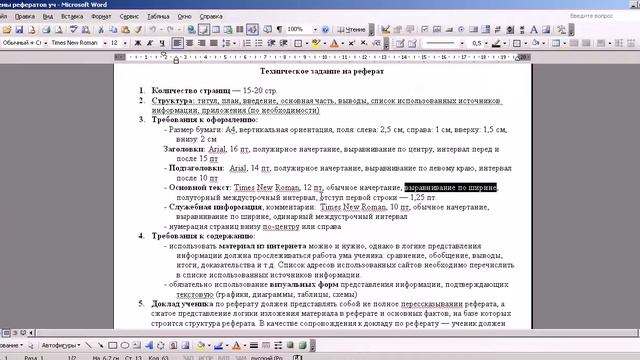Screen dimensions: 640x360
Task: Decrease the paragraph indent
Action: [x=271, y=43]
